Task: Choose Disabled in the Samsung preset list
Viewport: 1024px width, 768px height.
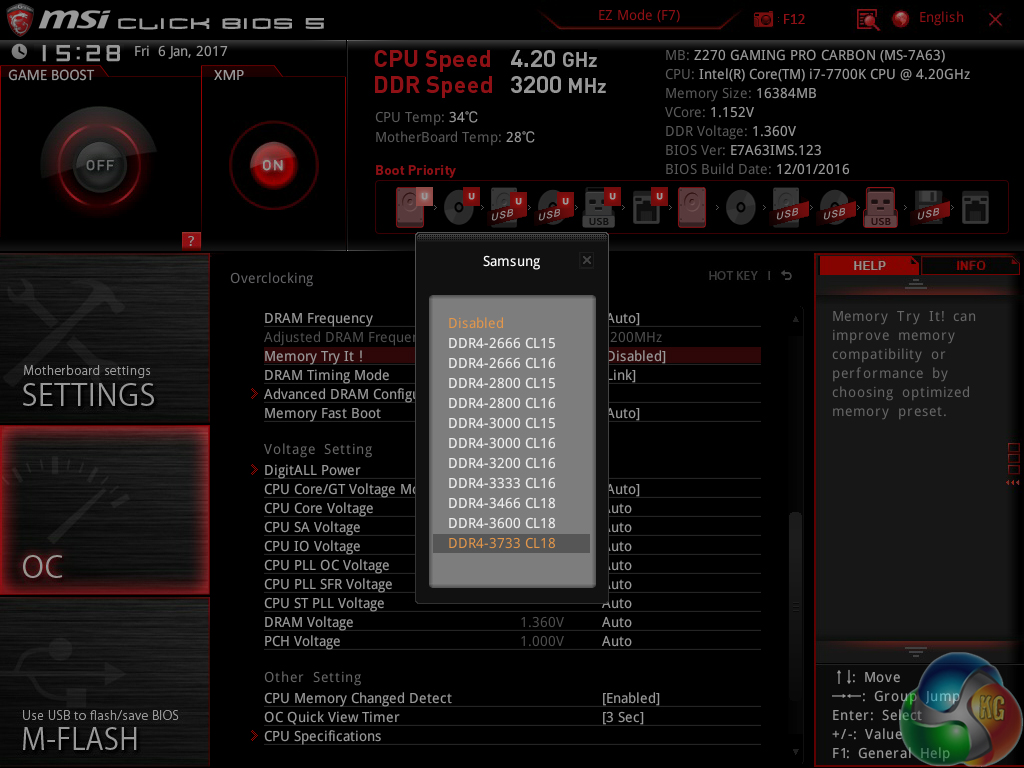Action: (476, 323)
